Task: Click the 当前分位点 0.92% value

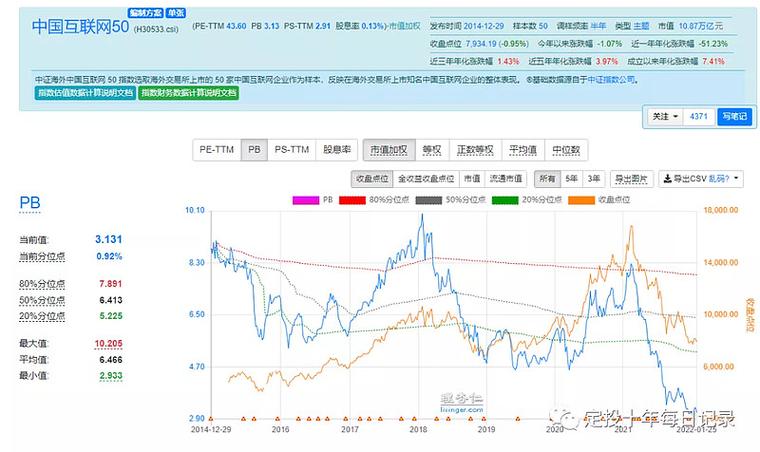Action: point(109,256)
